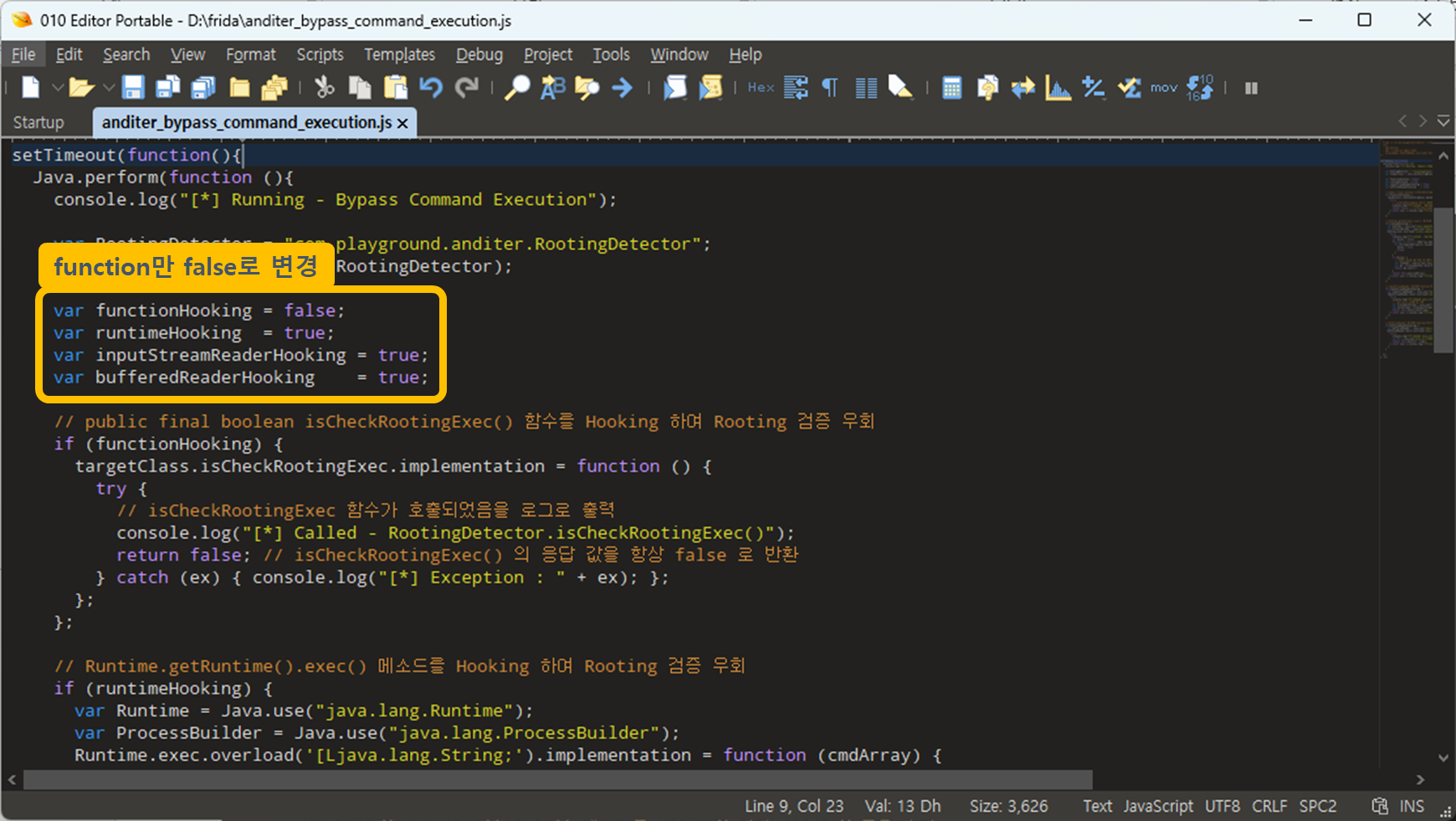Click the 'mov' disassembler icon
Viewport: 1456px width, 821px height.
point(1164,87)
